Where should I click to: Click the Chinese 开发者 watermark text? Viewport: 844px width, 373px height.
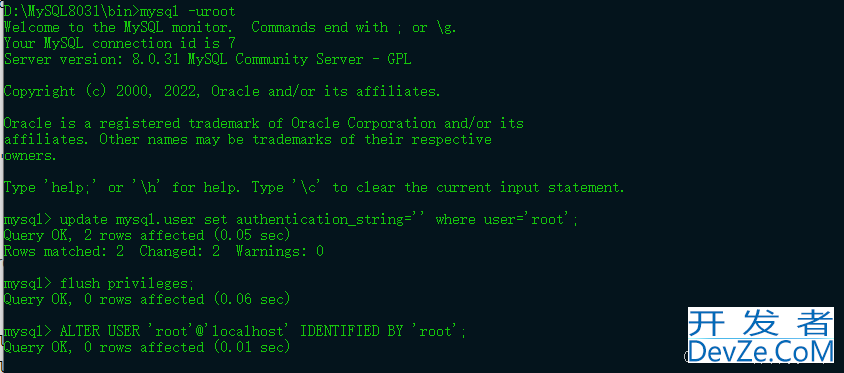pyautogui.click(x=761, y=323)
